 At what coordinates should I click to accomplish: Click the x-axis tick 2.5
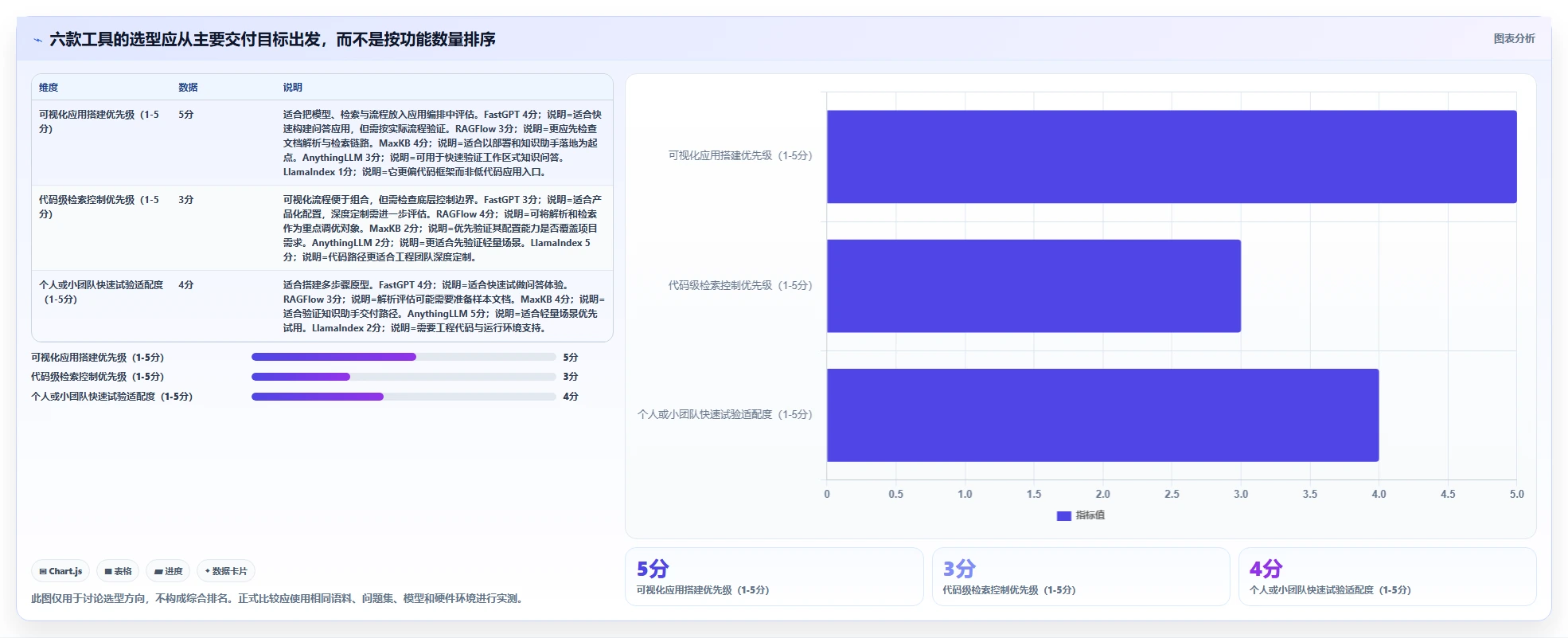click(x=1172, y=495)
